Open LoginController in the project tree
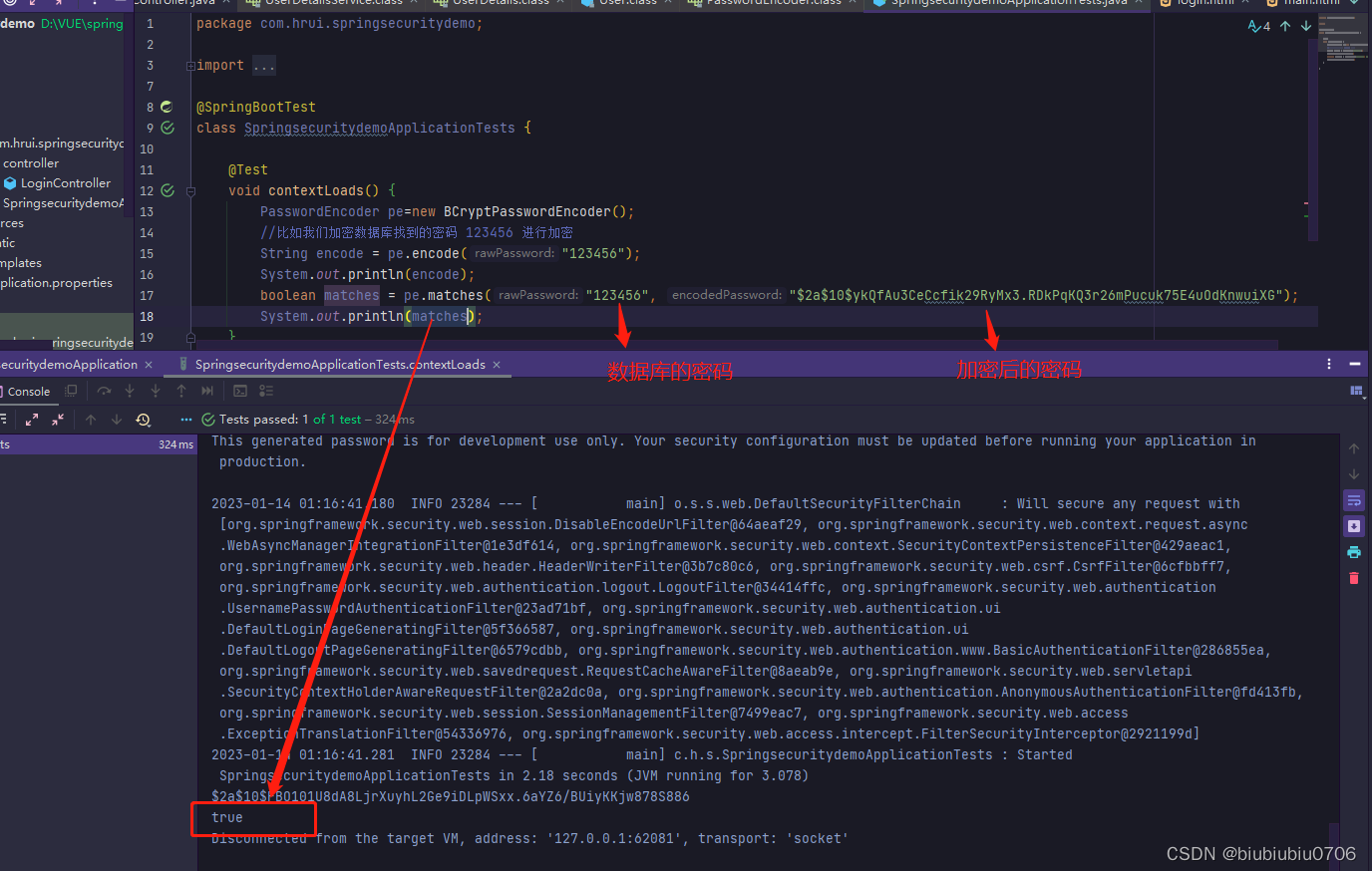Viewport: 1372px width, 871px height. click(66, 183)
